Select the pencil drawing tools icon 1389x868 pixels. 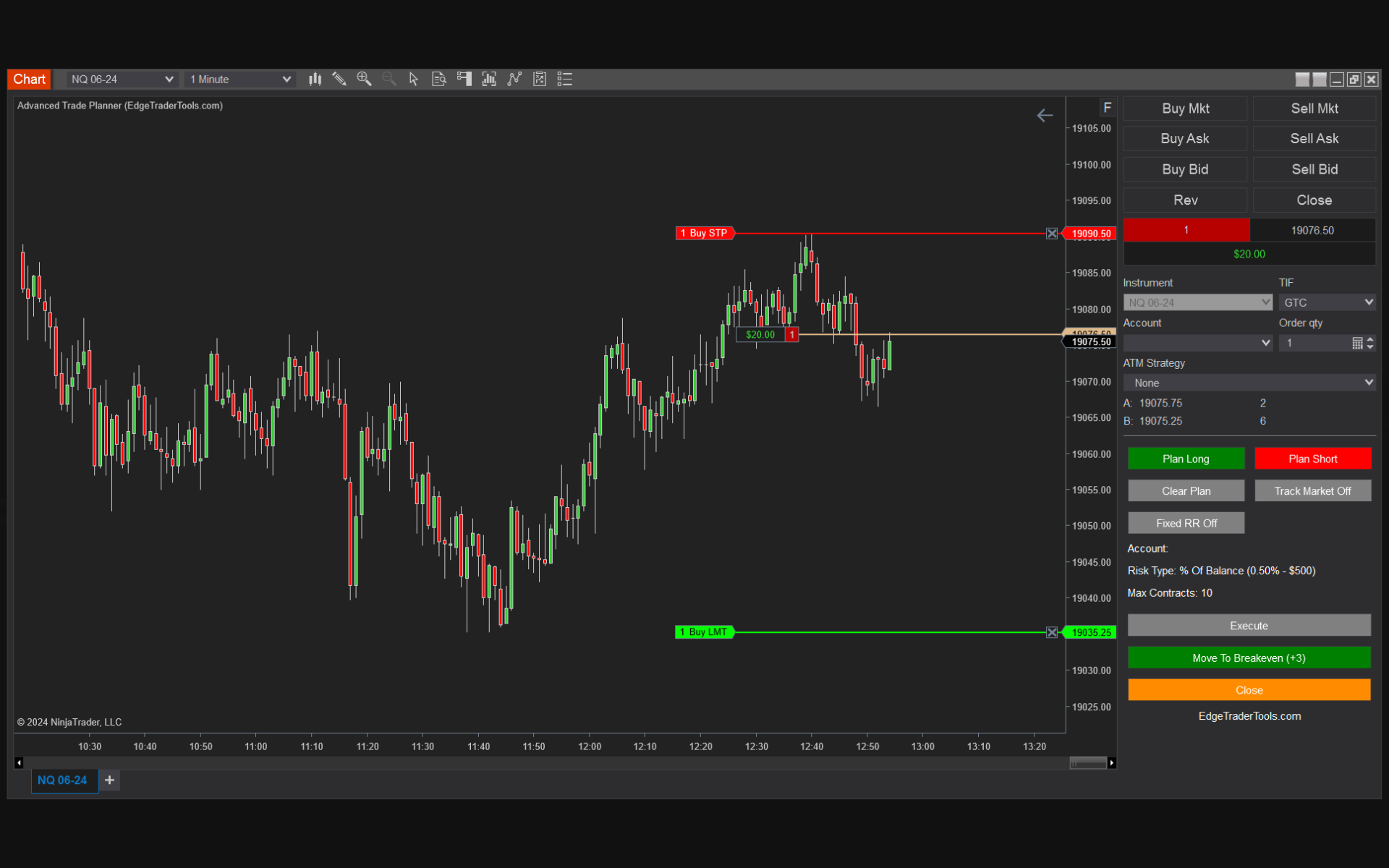tap(339, 80)
